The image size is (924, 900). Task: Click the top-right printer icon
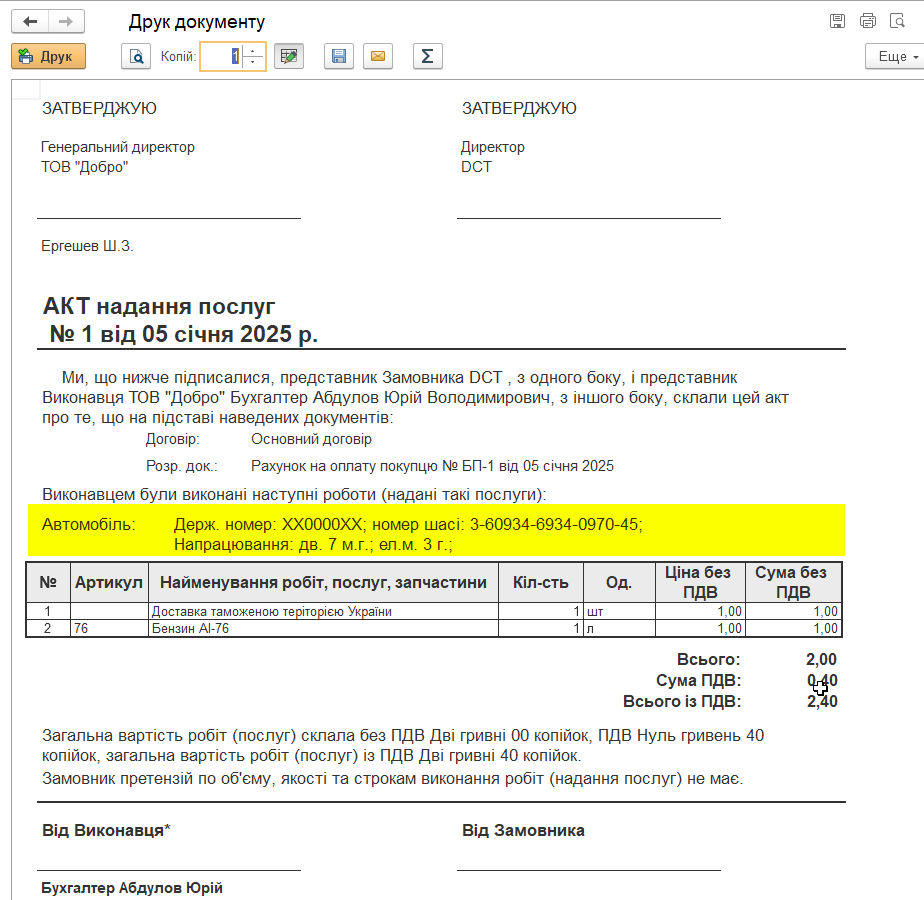pyautogui.click(x=867, y=21)
